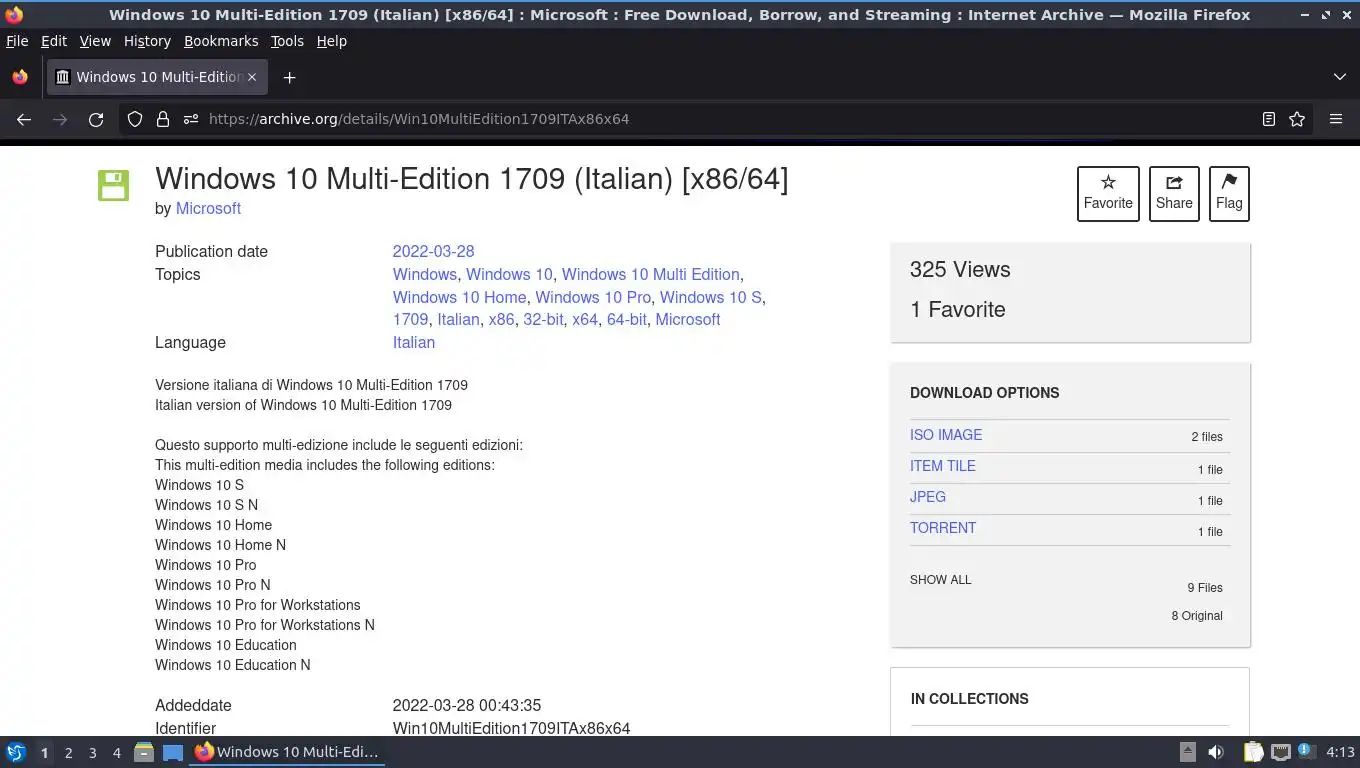Open the desktop start menu icon in taskbar

click(x=16, y=752)
